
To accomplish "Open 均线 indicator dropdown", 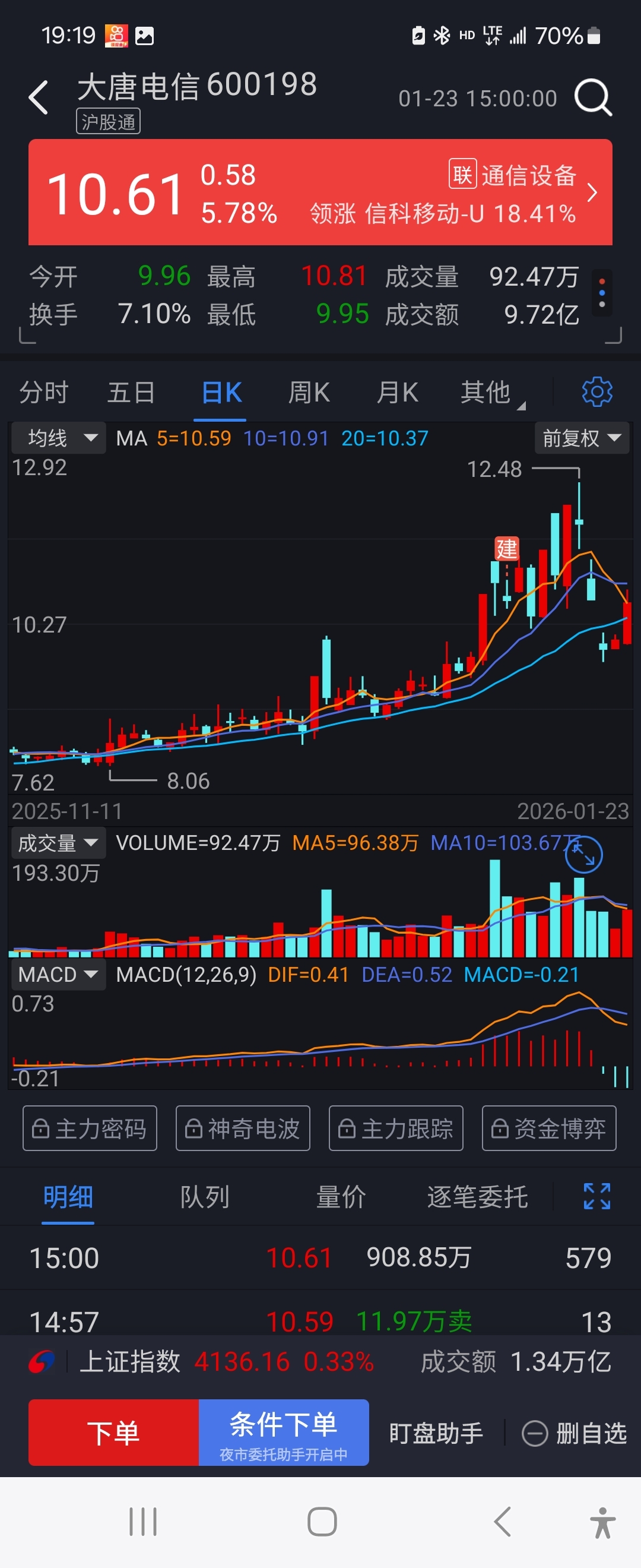I will pos(59,438).
